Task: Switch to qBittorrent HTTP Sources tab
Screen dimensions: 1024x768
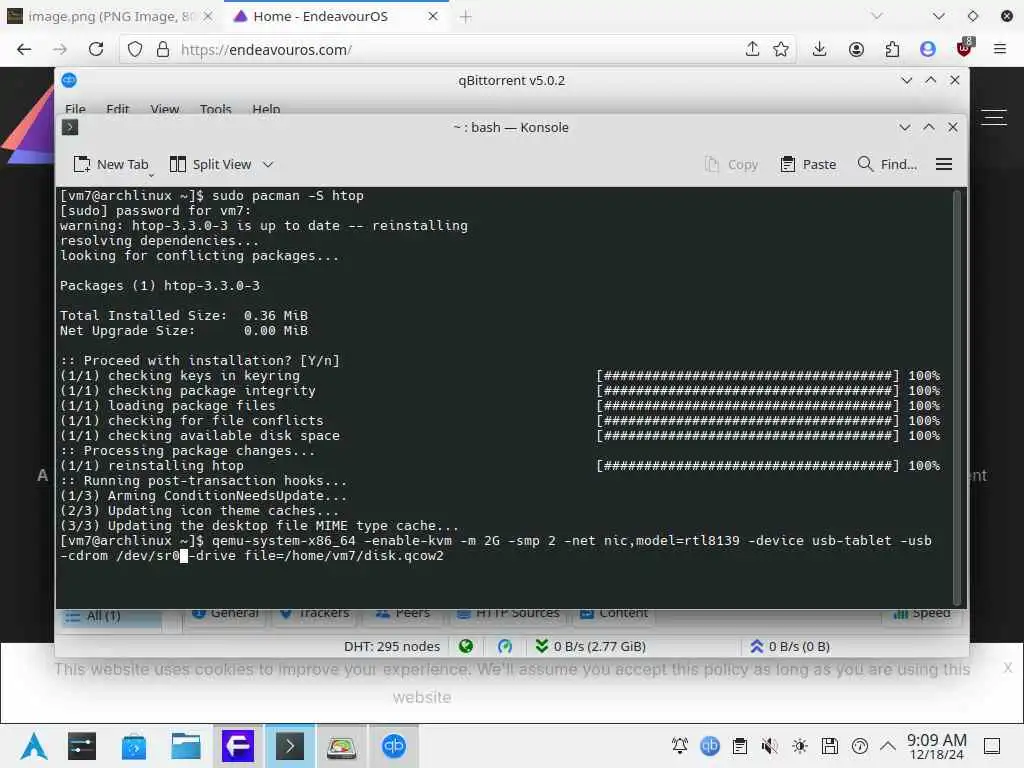Action: click(508, 614)
